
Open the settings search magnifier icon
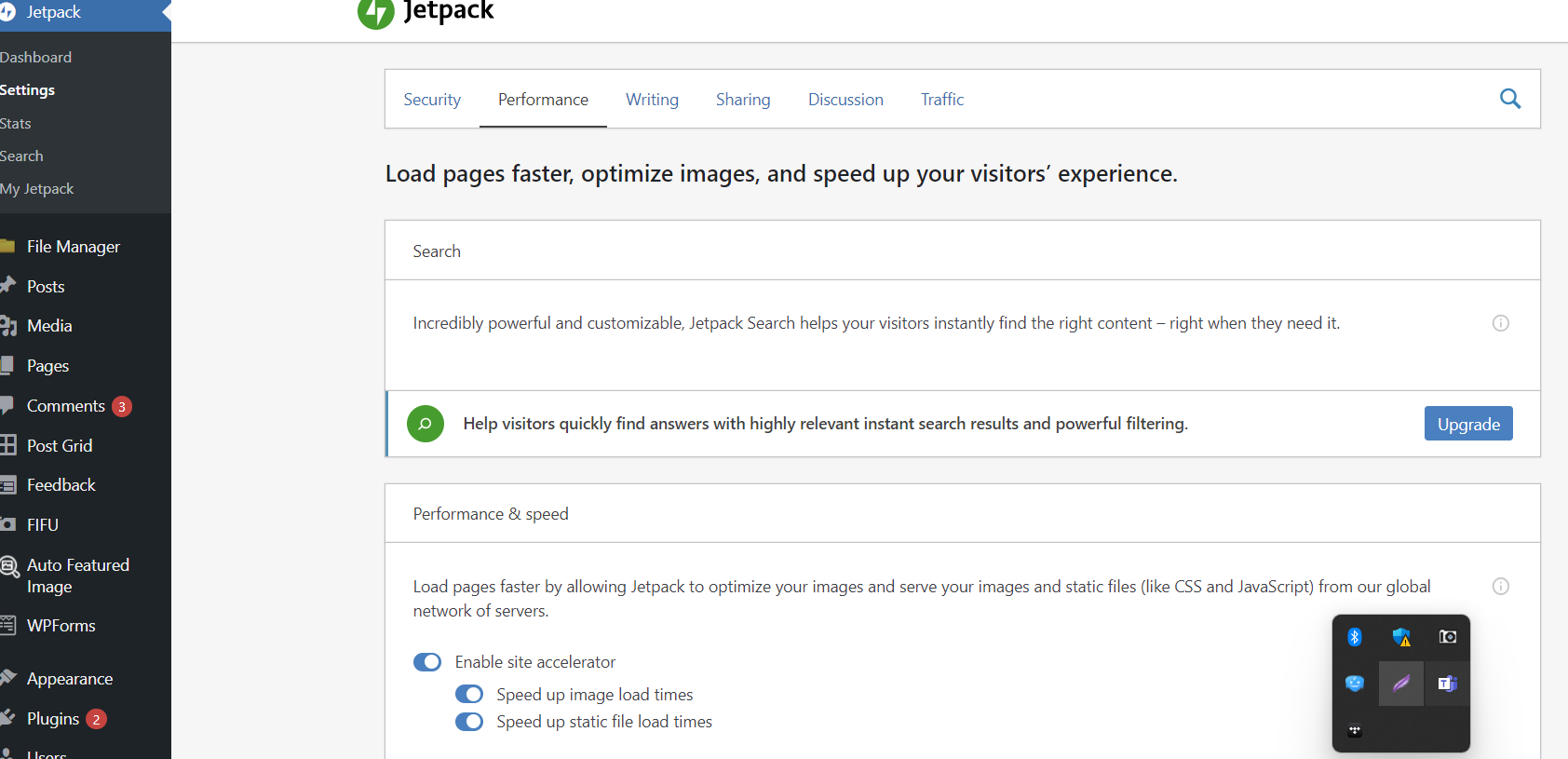1510,99
